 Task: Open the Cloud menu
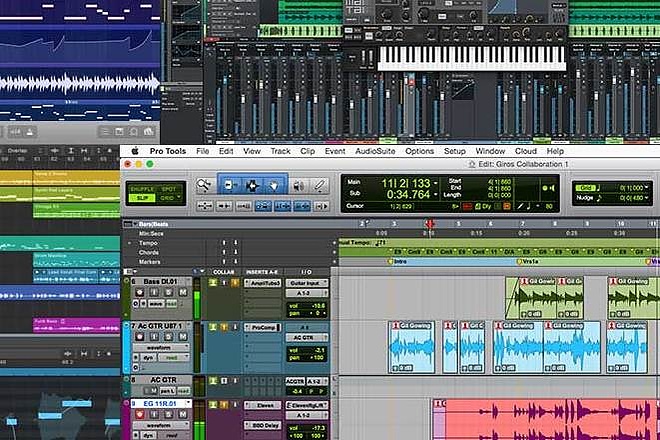526,151
